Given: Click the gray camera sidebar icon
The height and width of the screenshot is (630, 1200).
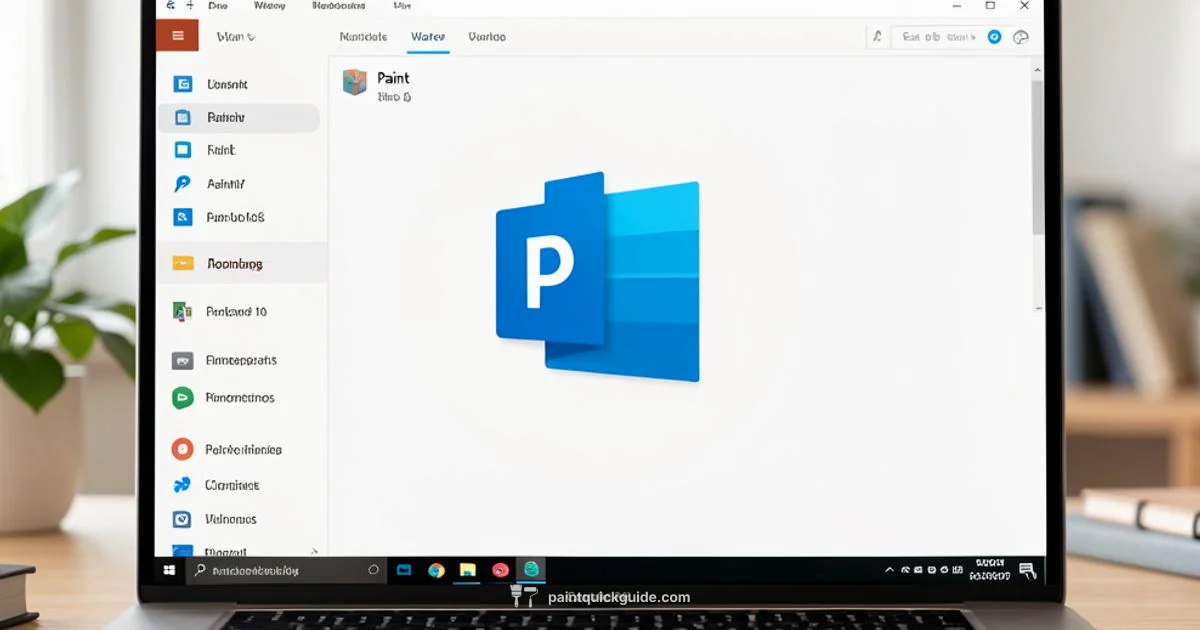Looking at the screenshot, I should point(182,360).
